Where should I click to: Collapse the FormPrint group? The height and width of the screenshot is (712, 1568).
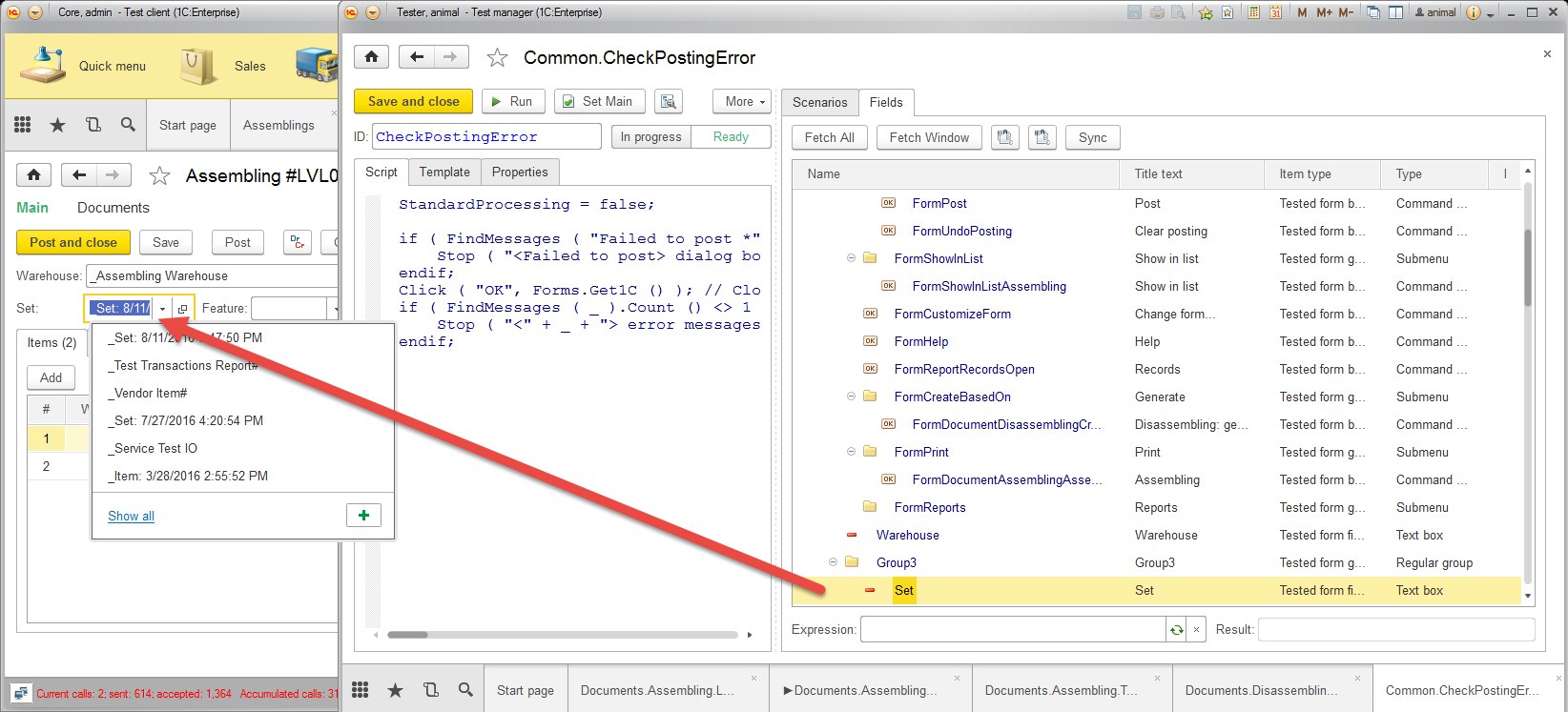[851, 452]
